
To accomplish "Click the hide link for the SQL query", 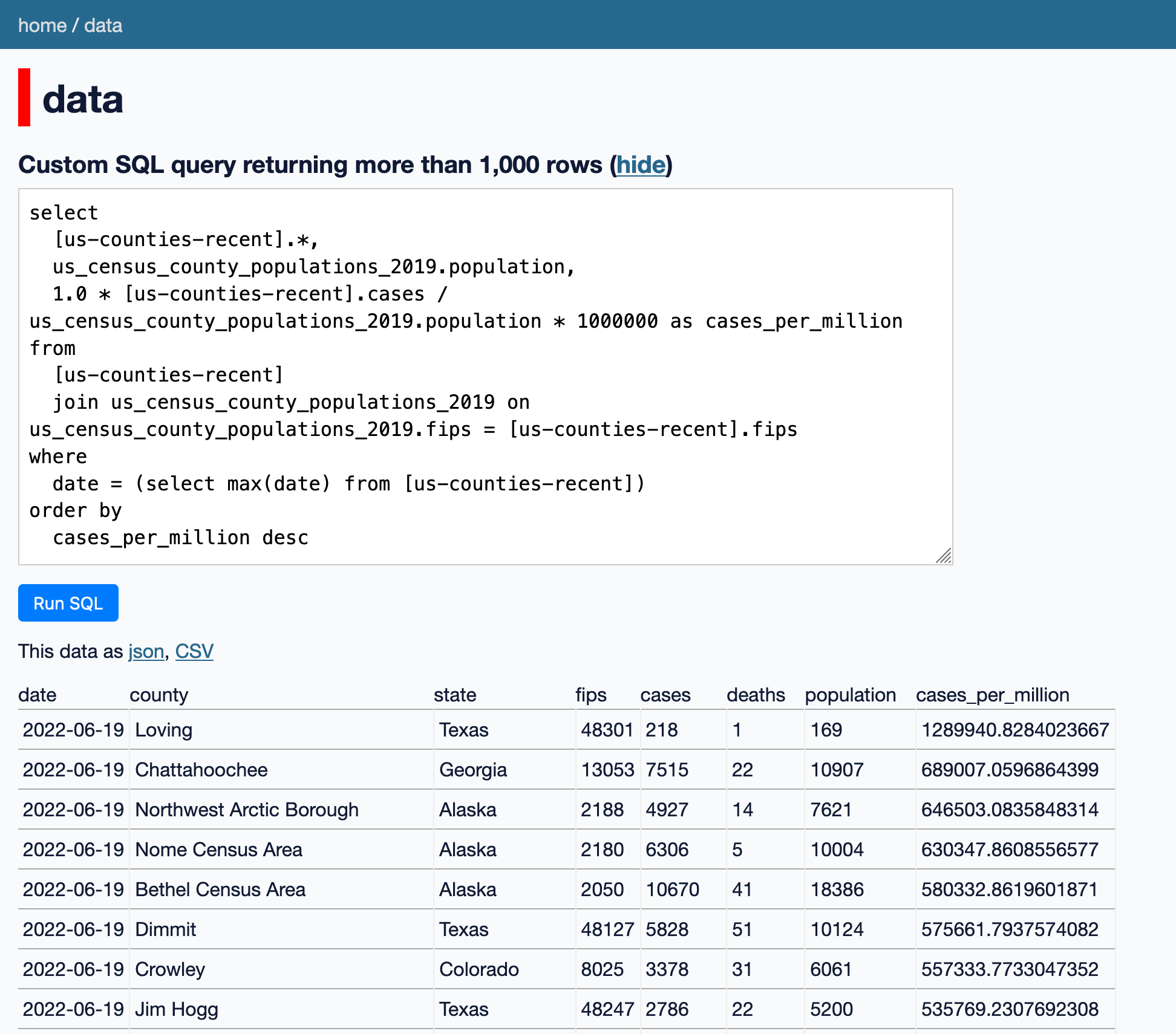I will click(x=641, y=164).
